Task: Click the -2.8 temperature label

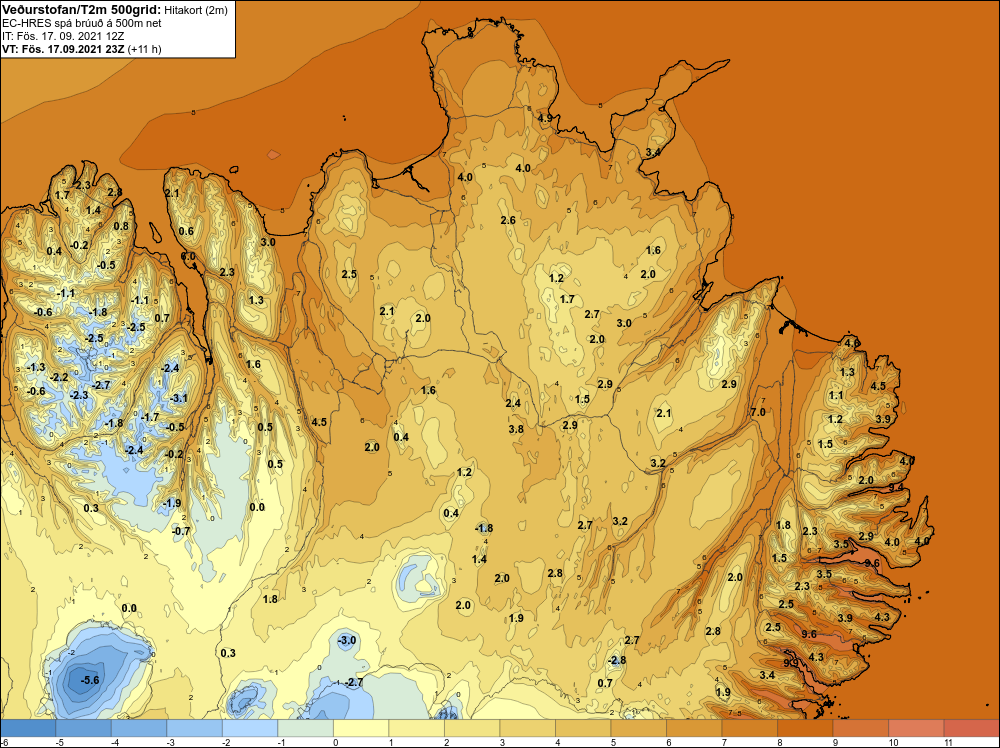Action: 617,660
